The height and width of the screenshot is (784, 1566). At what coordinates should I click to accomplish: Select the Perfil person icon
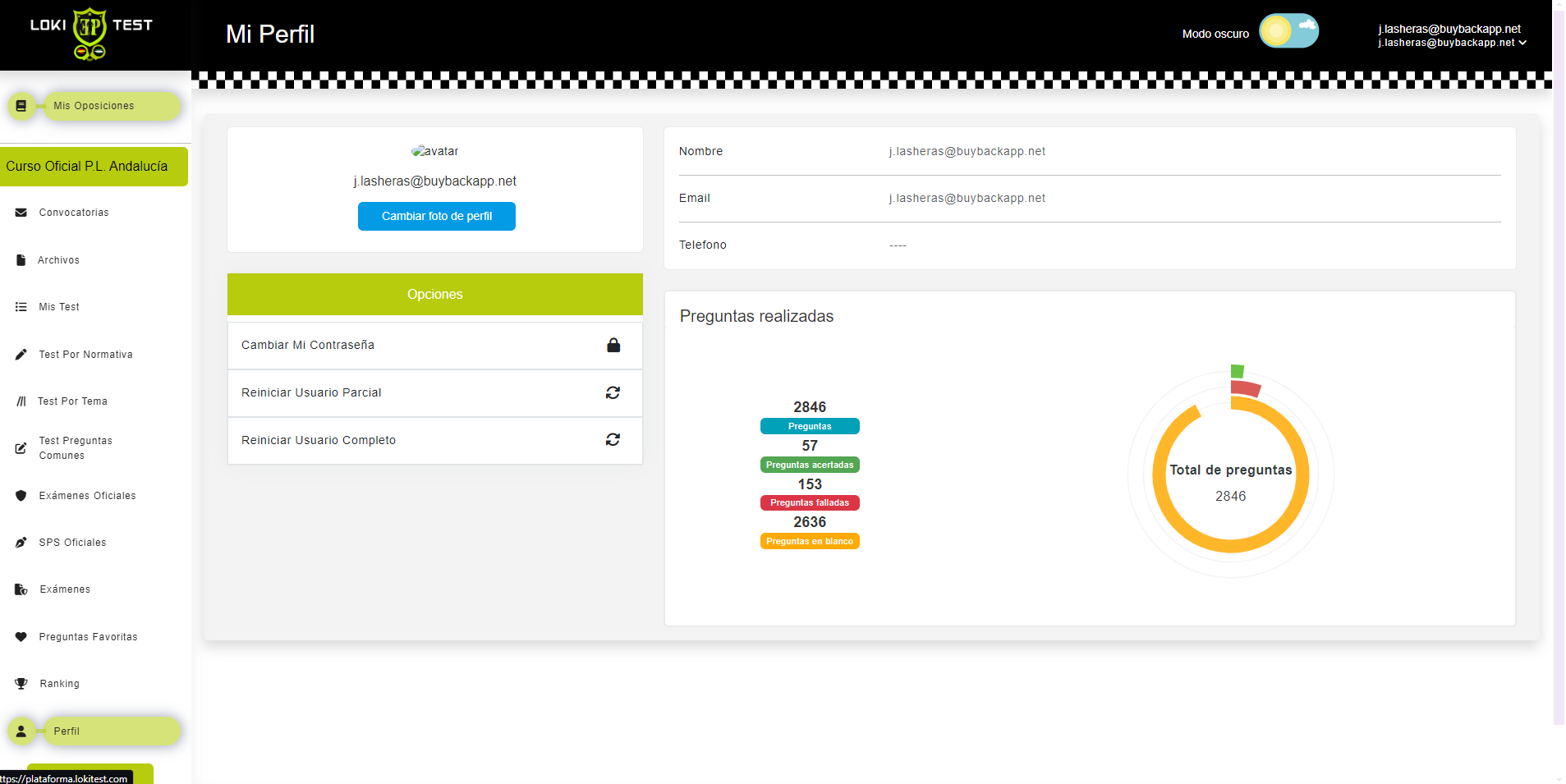tap(22, 731)
